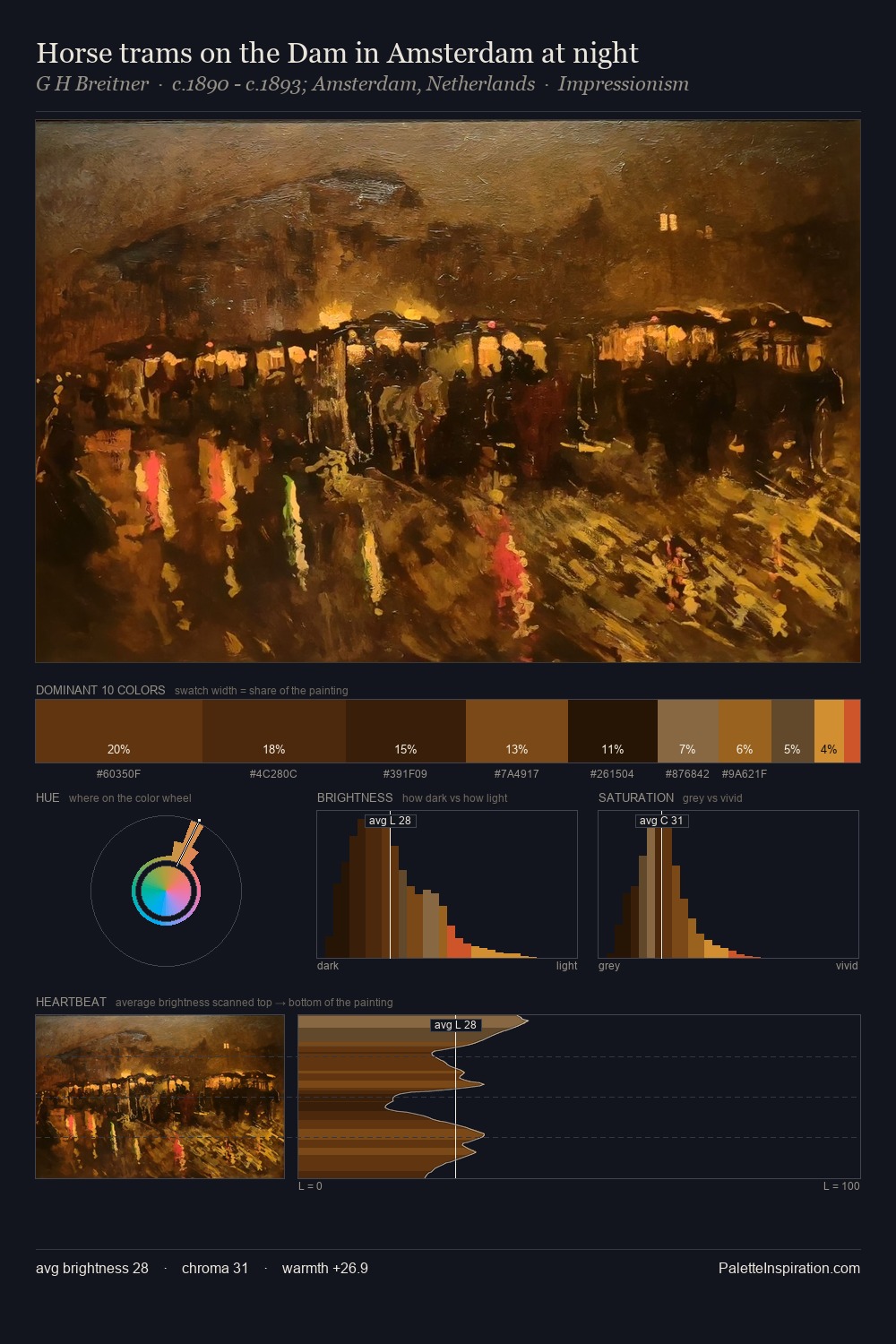The width and height of the screenshot is (896, 1344).
Task: Click the 'L = 0' axis label
Action: pos(310,1186)
